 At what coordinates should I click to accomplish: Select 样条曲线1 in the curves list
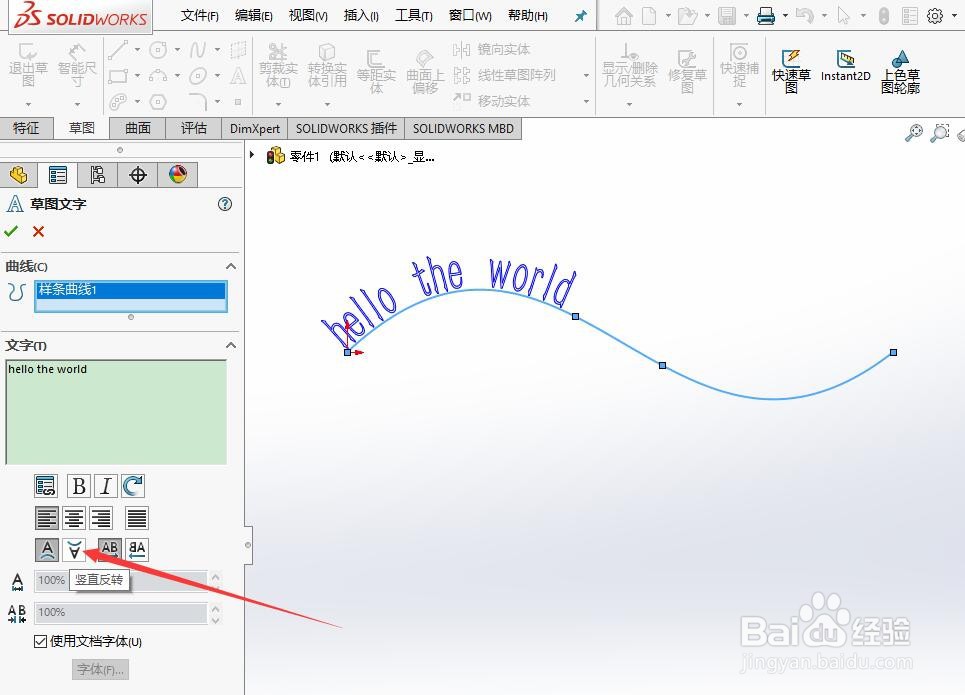point(130,289)
